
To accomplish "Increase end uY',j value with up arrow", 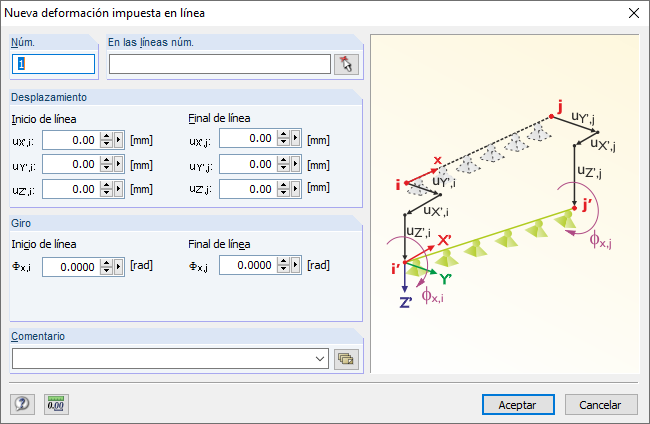I will pos(283,160).
